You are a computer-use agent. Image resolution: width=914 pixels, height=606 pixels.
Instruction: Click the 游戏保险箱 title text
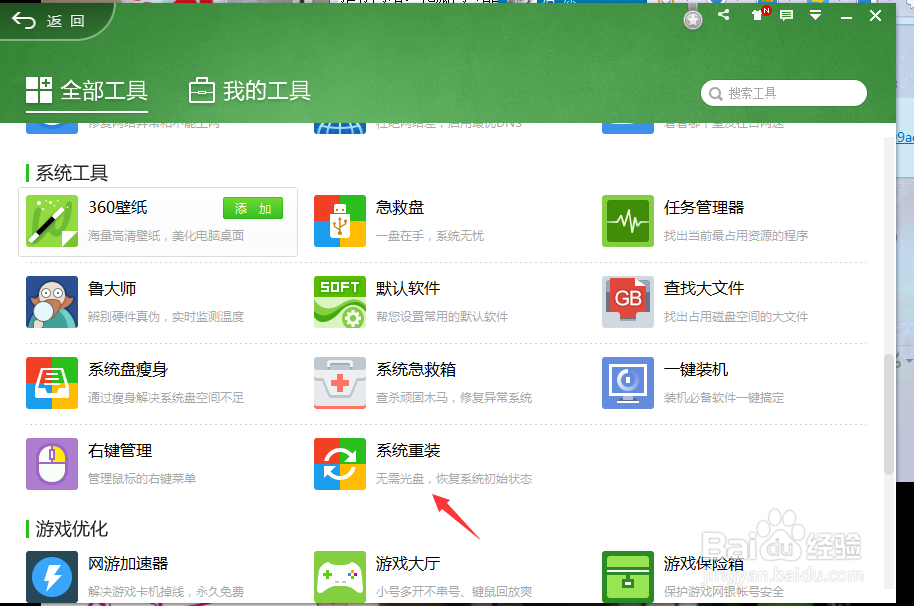704,563
